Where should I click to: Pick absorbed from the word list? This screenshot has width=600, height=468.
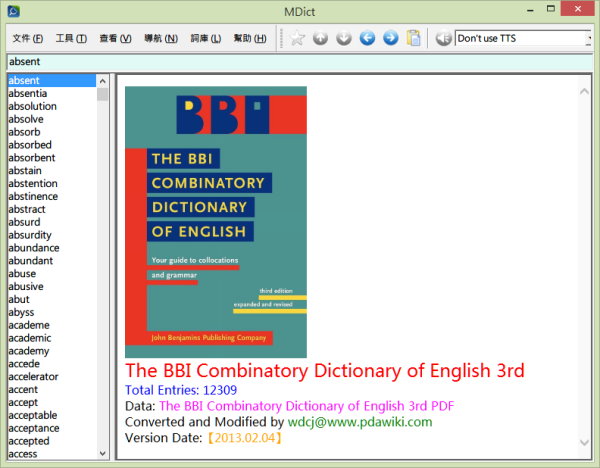[30, 145]
